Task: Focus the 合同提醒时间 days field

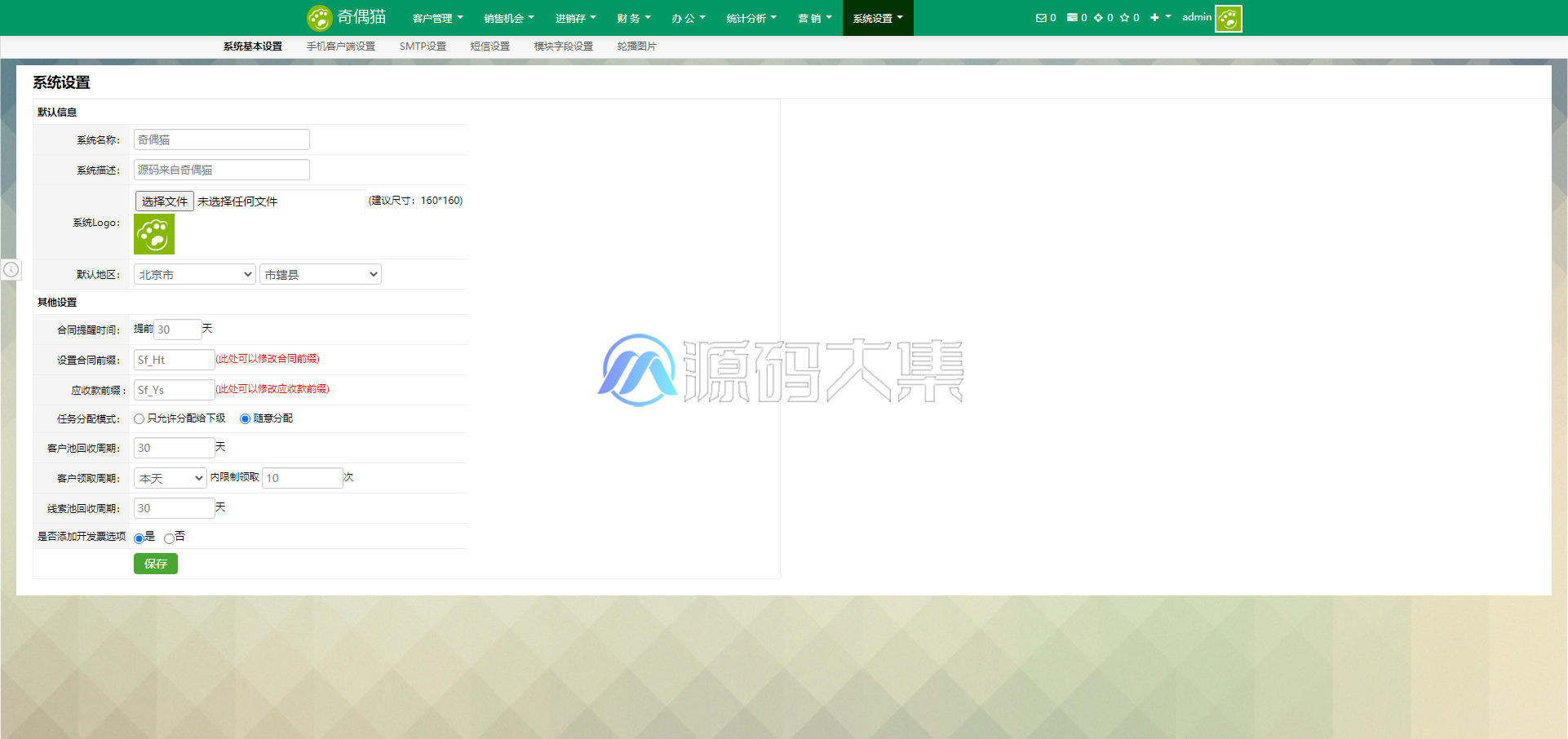Action: [x=178, y=330]
